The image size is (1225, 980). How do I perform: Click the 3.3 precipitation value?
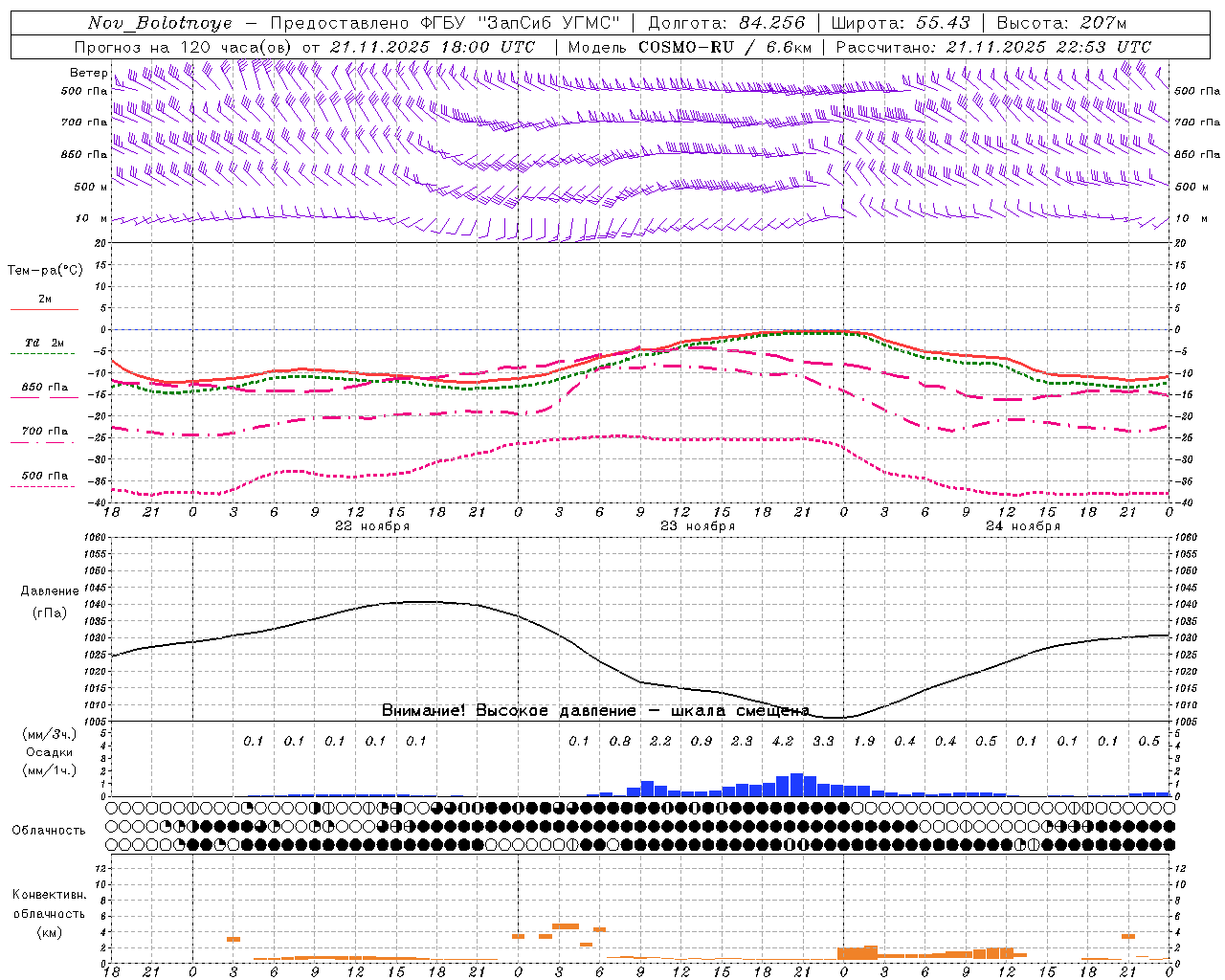[x=823, y=741]
